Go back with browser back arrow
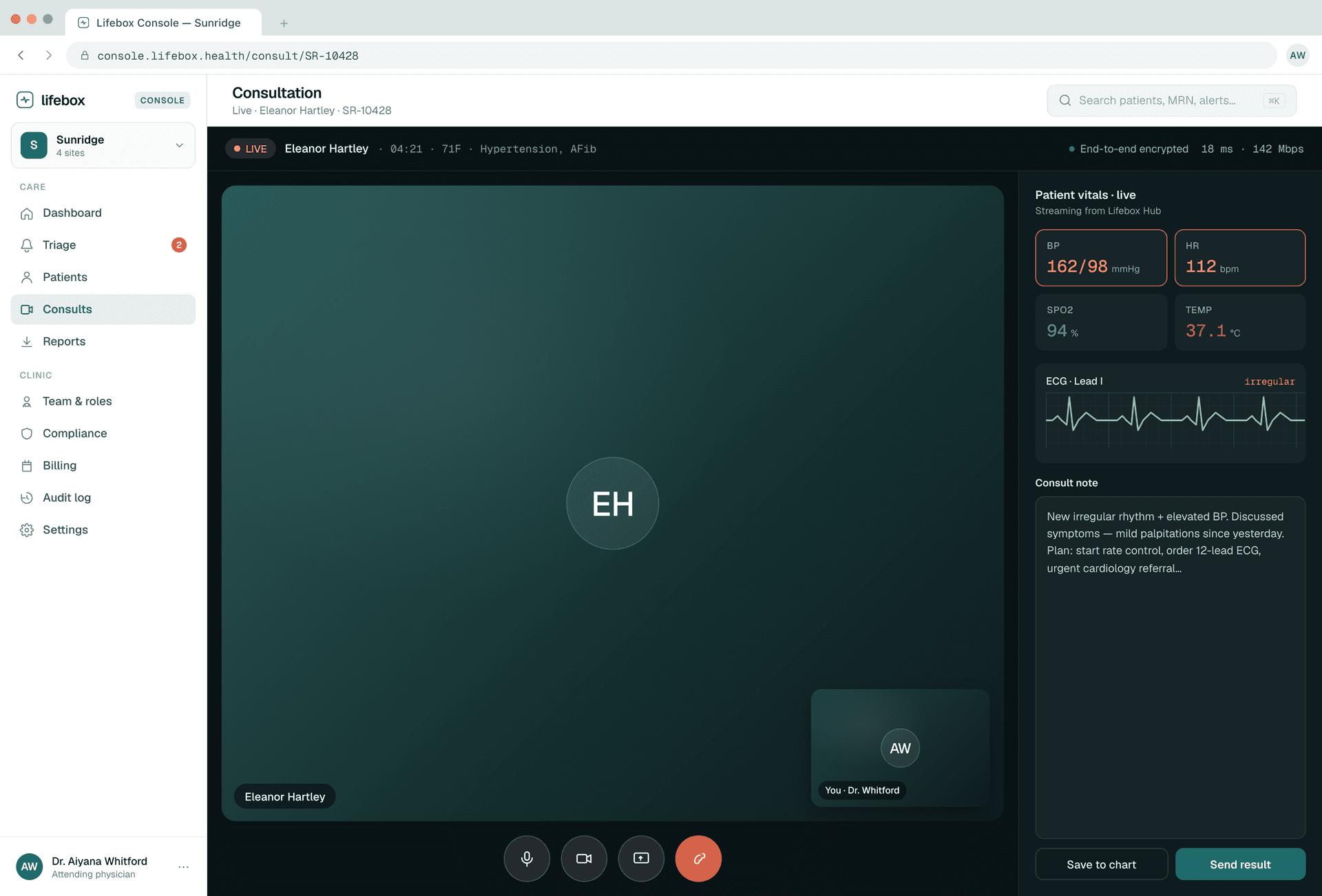The image size is (1322, 896). click(x=21, y=55)
